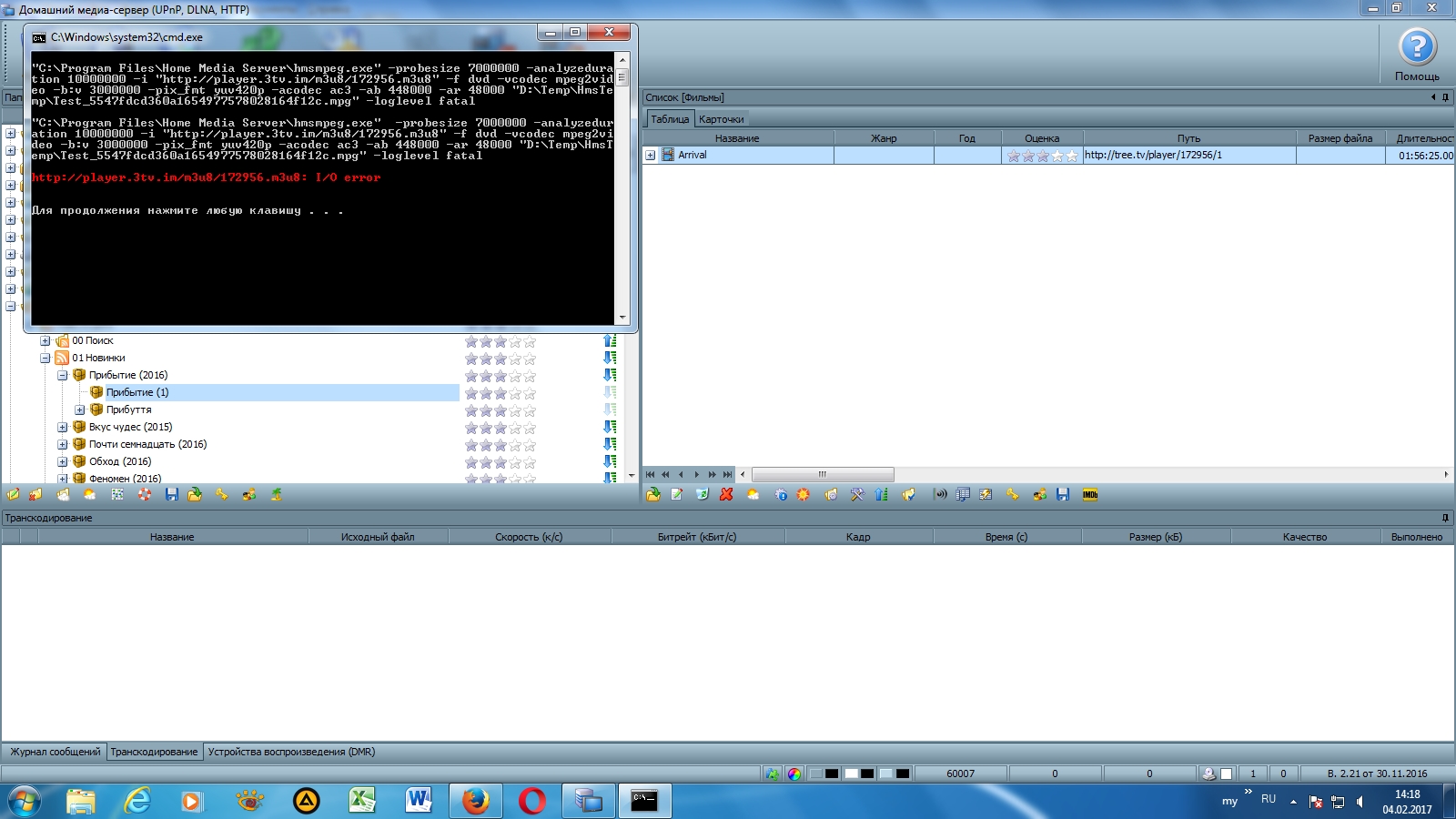Jump to the last record navigation button
The image size is (1456, 819).
point(727,474)
